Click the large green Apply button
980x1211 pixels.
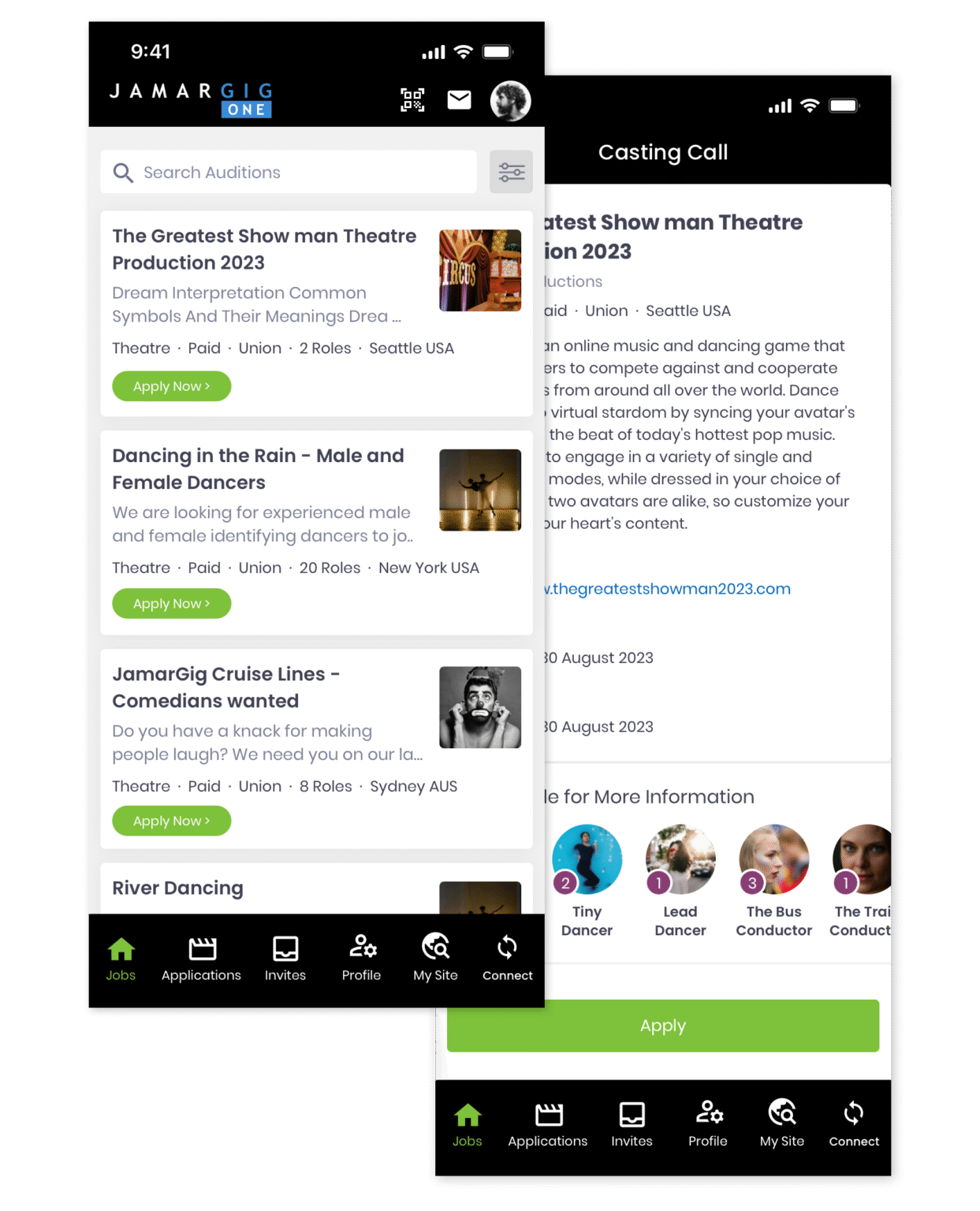(x=663, y=1026)
